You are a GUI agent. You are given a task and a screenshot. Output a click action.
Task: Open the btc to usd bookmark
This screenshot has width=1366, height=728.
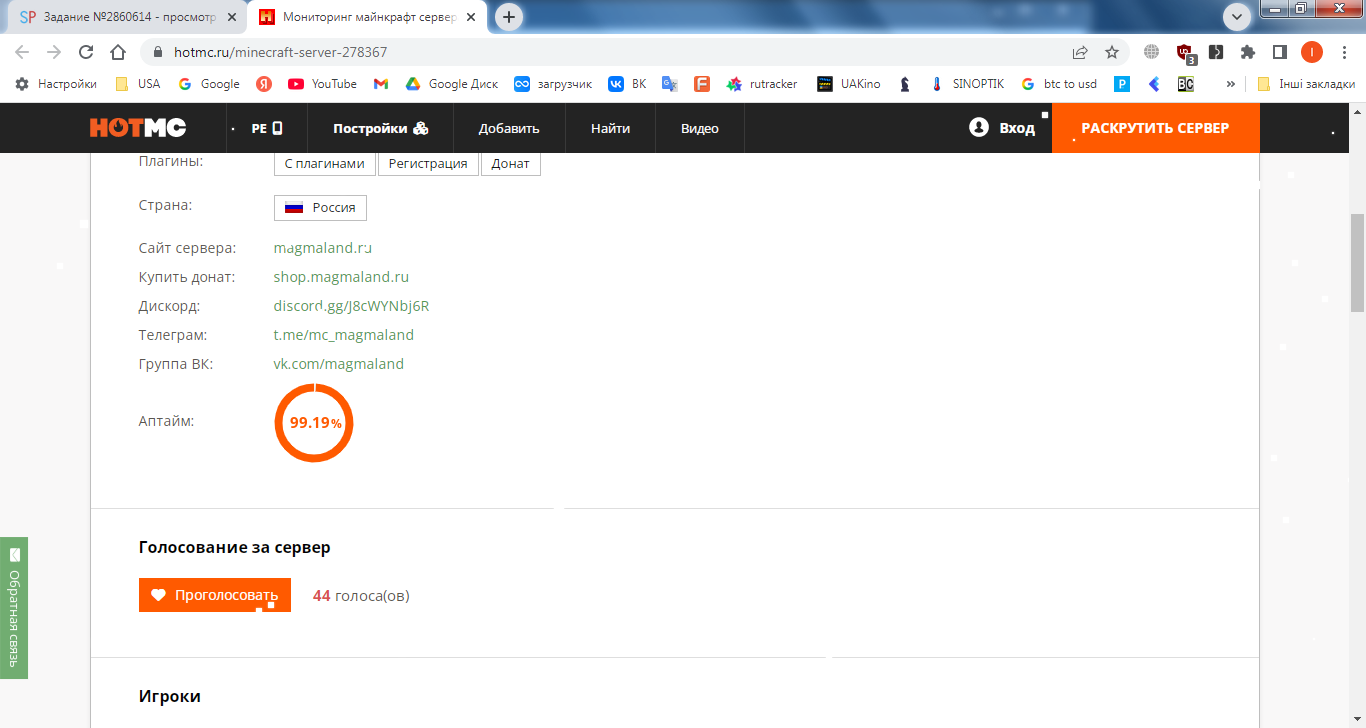click(x=1059, y=84)
